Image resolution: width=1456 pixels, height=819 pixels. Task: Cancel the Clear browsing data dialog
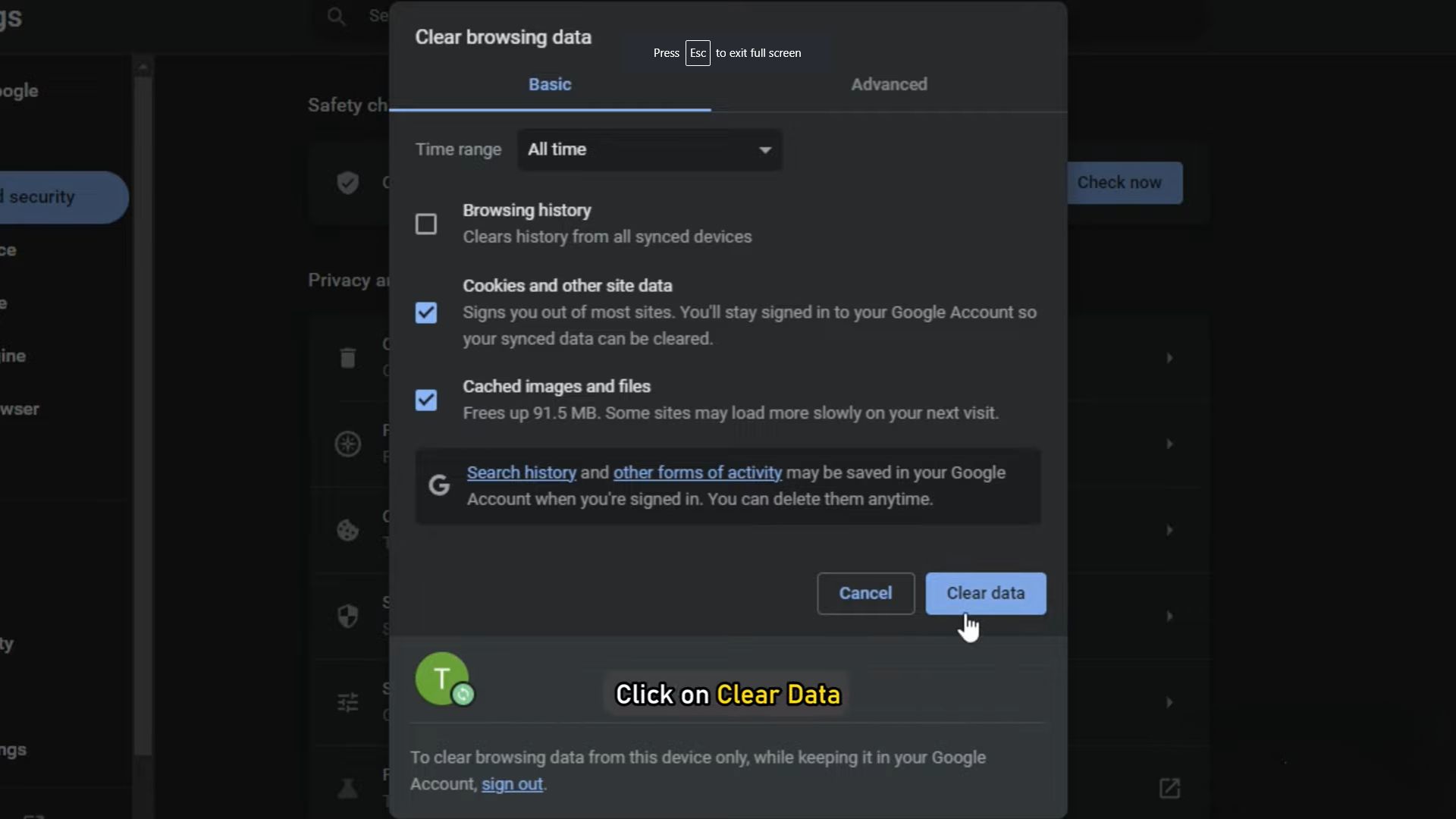pos(865,593)
